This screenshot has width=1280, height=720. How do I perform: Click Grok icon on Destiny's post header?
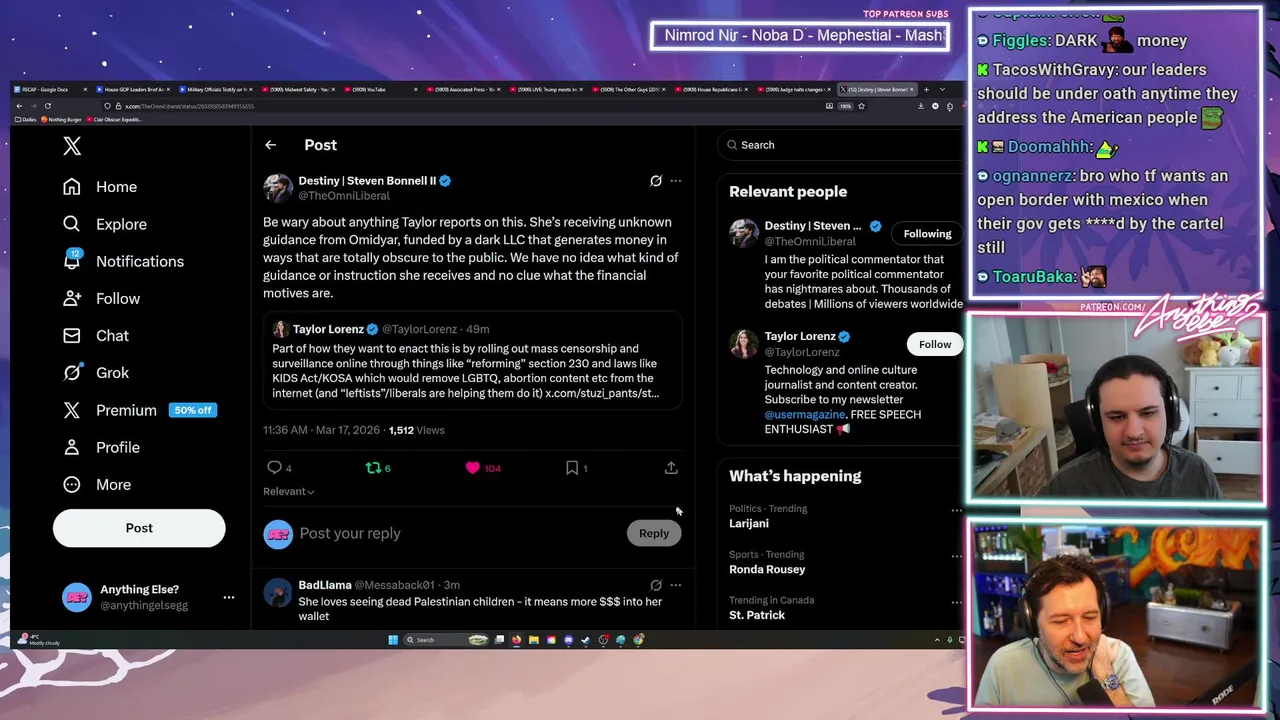tap(656, 181)
